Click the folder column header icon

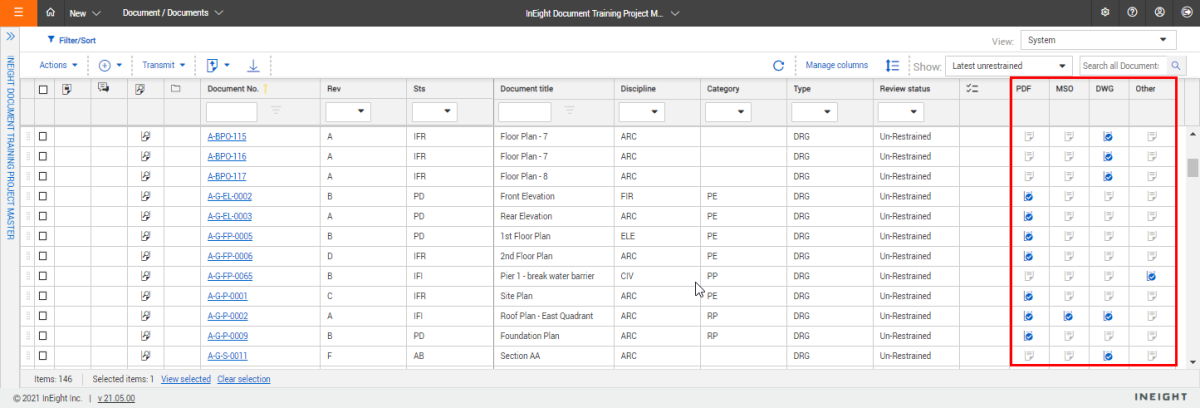175,89
